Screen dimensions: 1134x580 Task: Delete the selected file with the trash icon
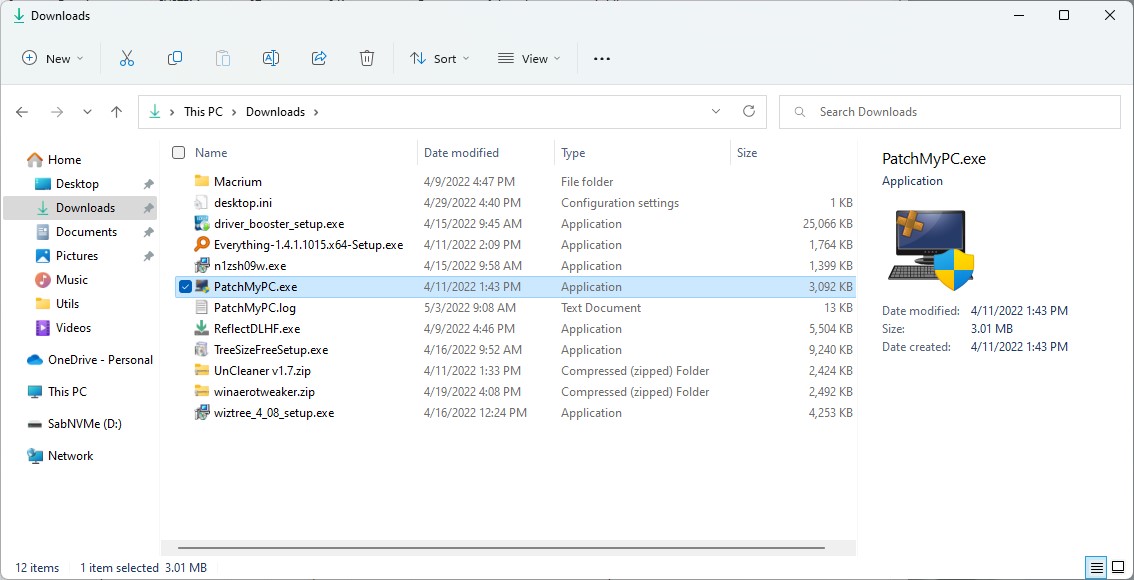tap(367, 58)
